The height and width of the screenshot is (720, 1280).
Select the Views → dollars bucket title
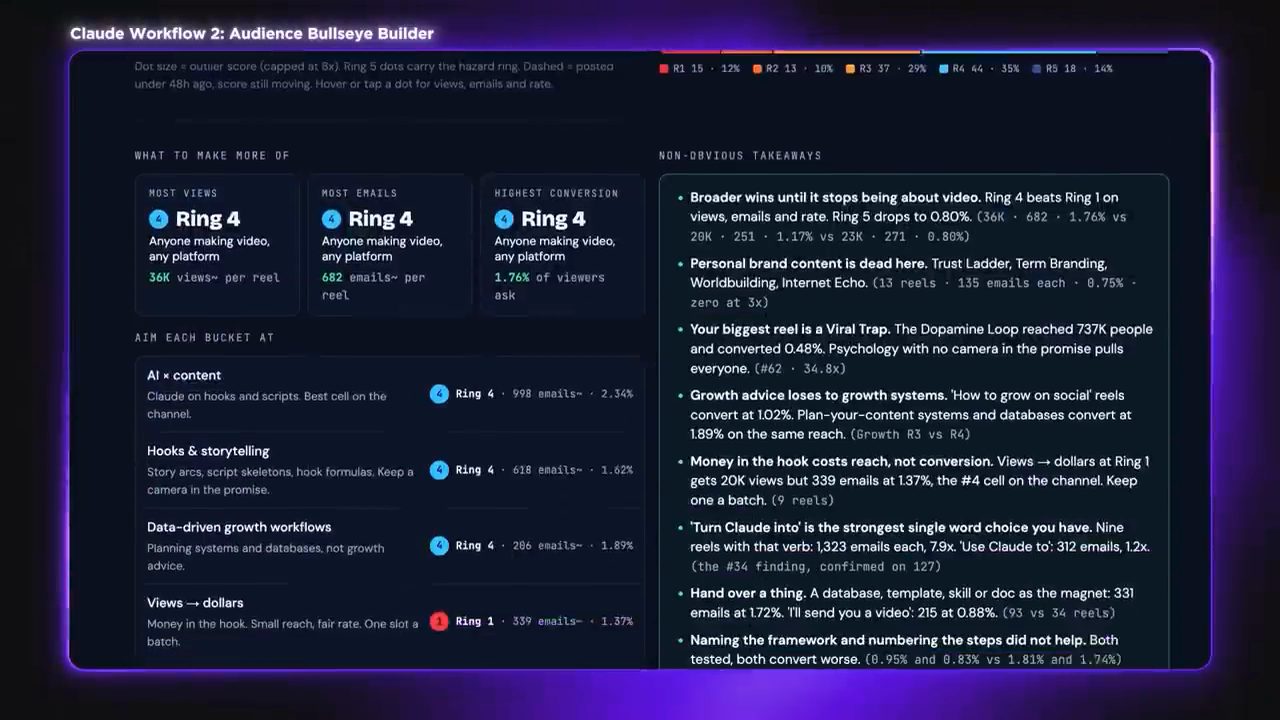pos(195,603)
